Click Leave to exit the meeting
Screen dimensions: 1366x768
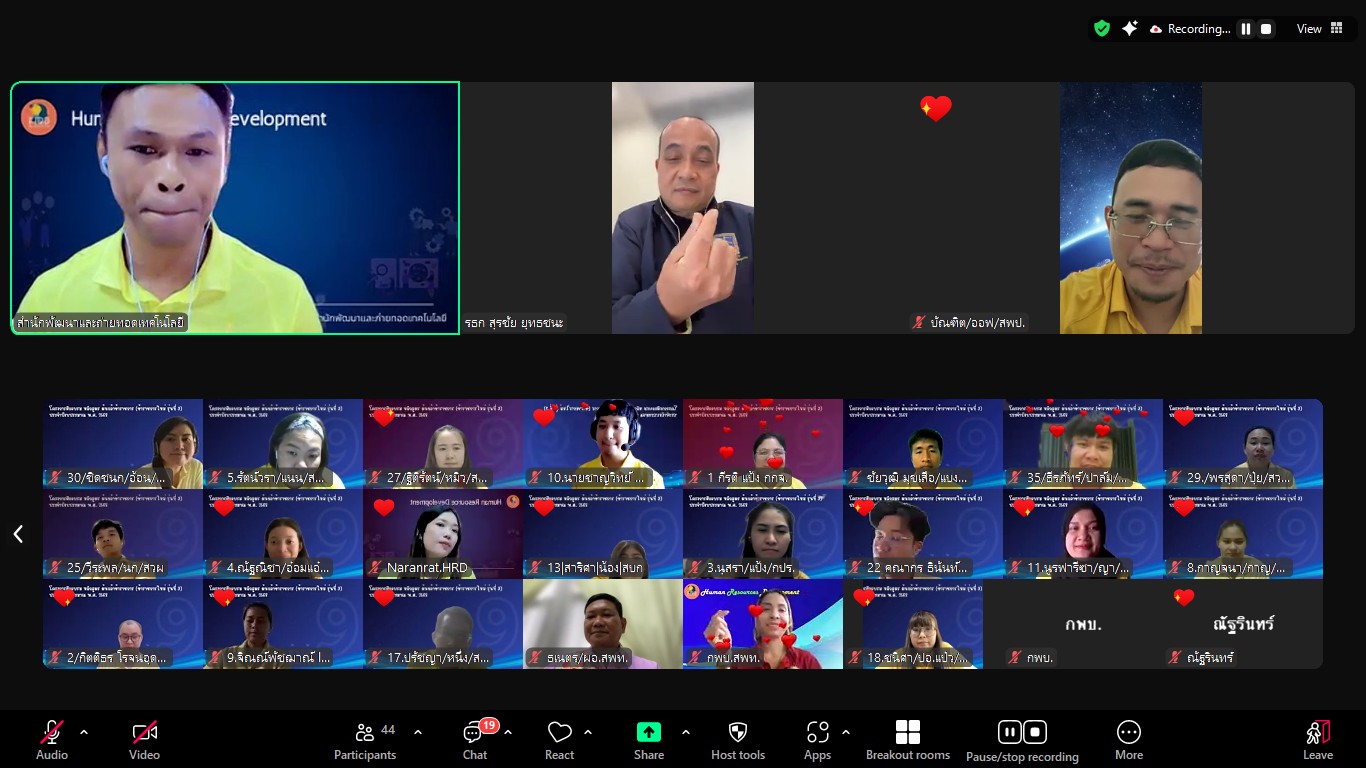[1317, 740]
